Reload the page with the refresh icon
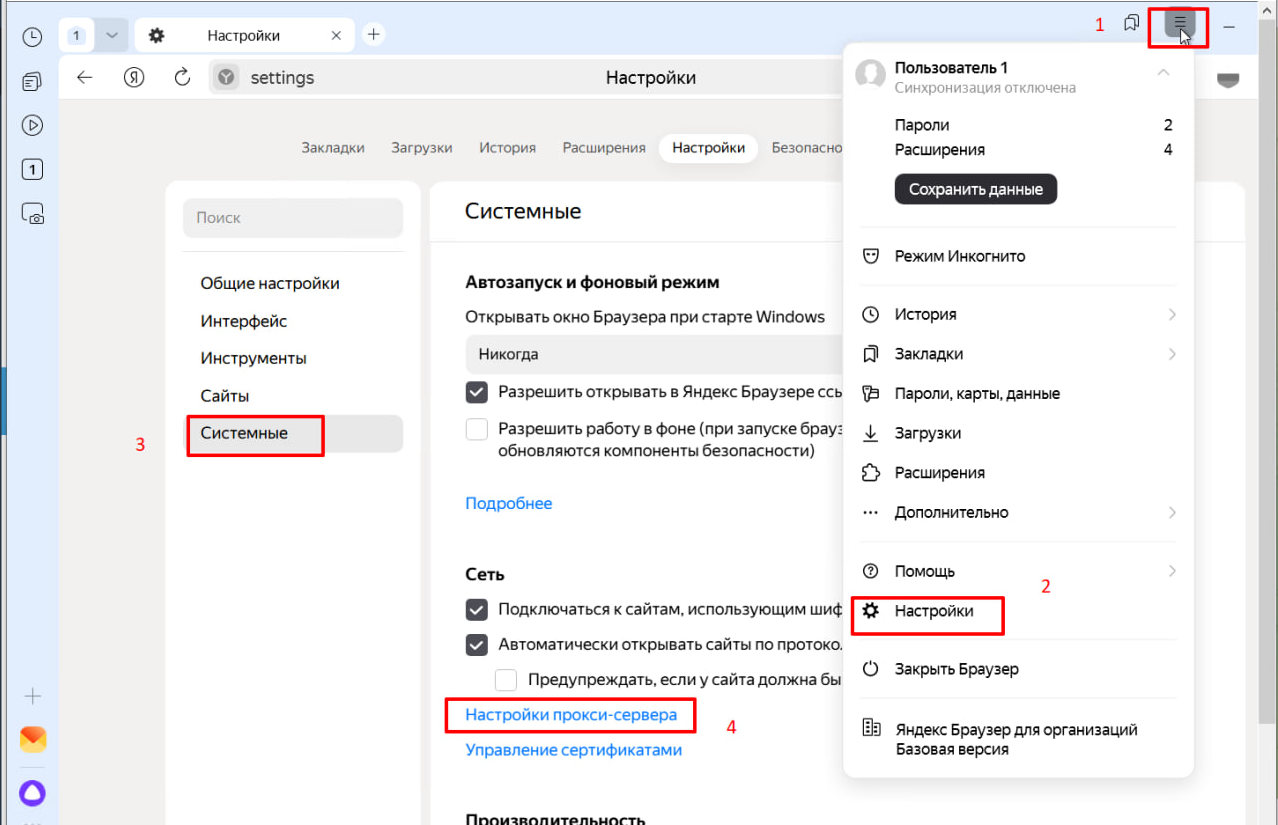 pyautogui.click(x=182, y=77)
